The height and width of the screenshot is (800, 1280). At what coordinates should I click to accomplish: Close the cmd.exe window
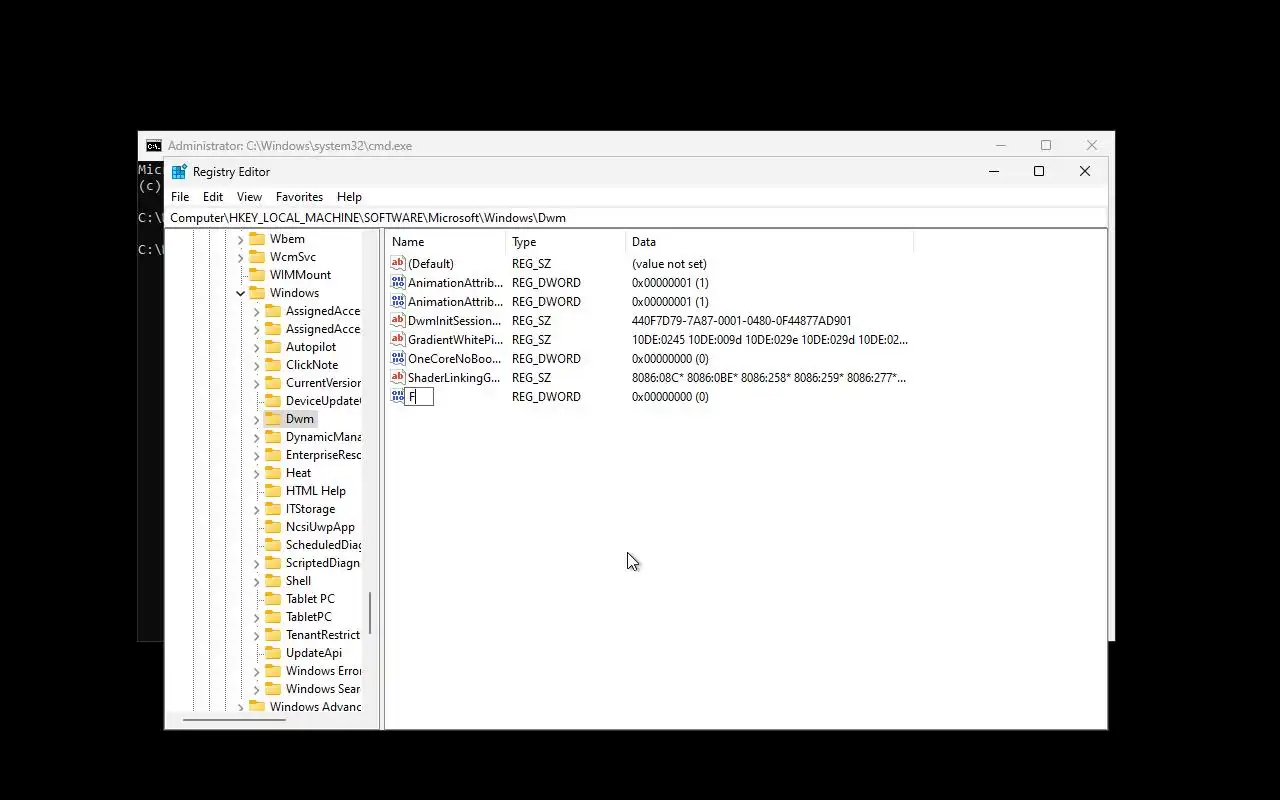1092,145
